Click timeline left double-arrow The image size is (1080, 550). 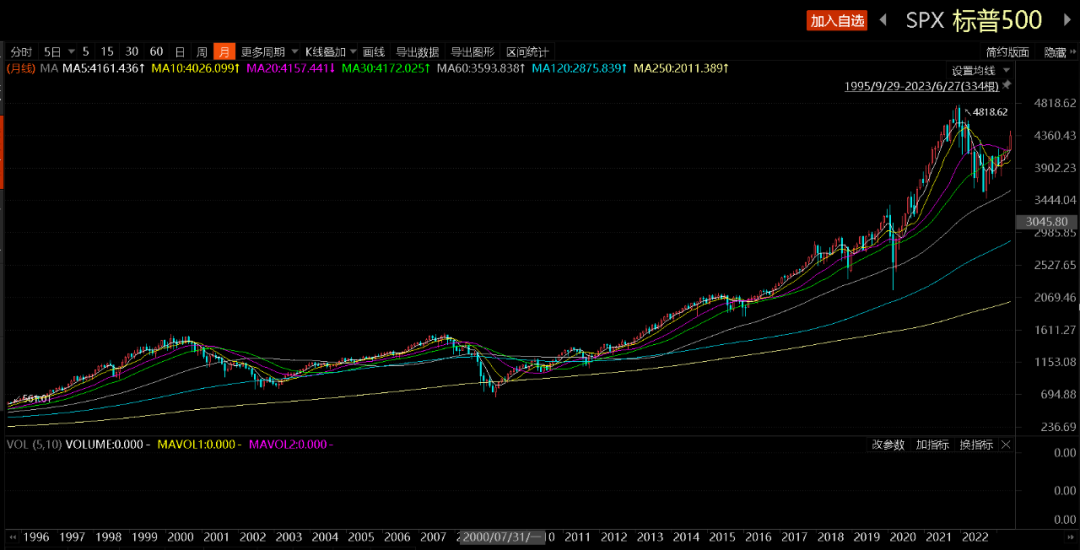pos(12,537)
